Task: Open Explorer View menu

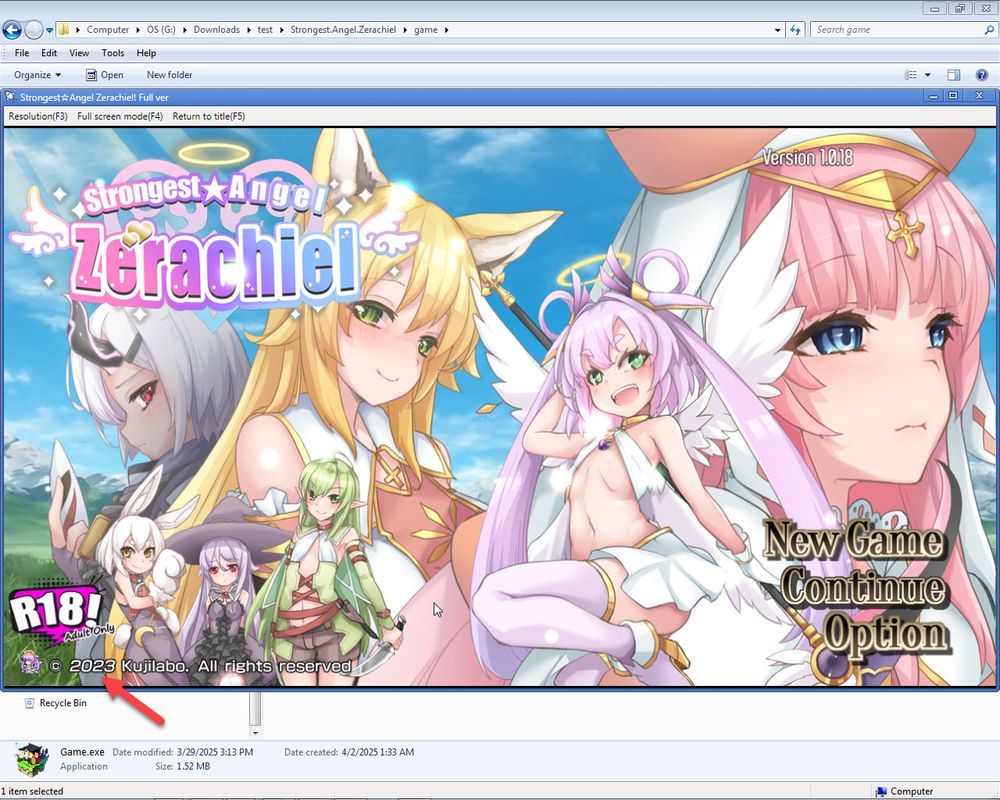Action: pos(79,53)
